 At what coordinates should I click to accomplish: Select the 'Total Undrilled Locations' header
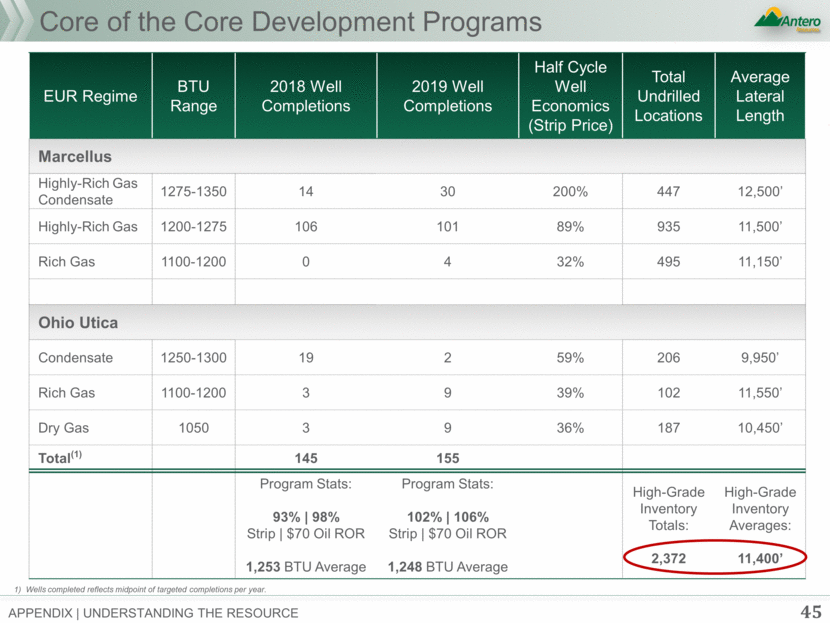tap(669, 96)
